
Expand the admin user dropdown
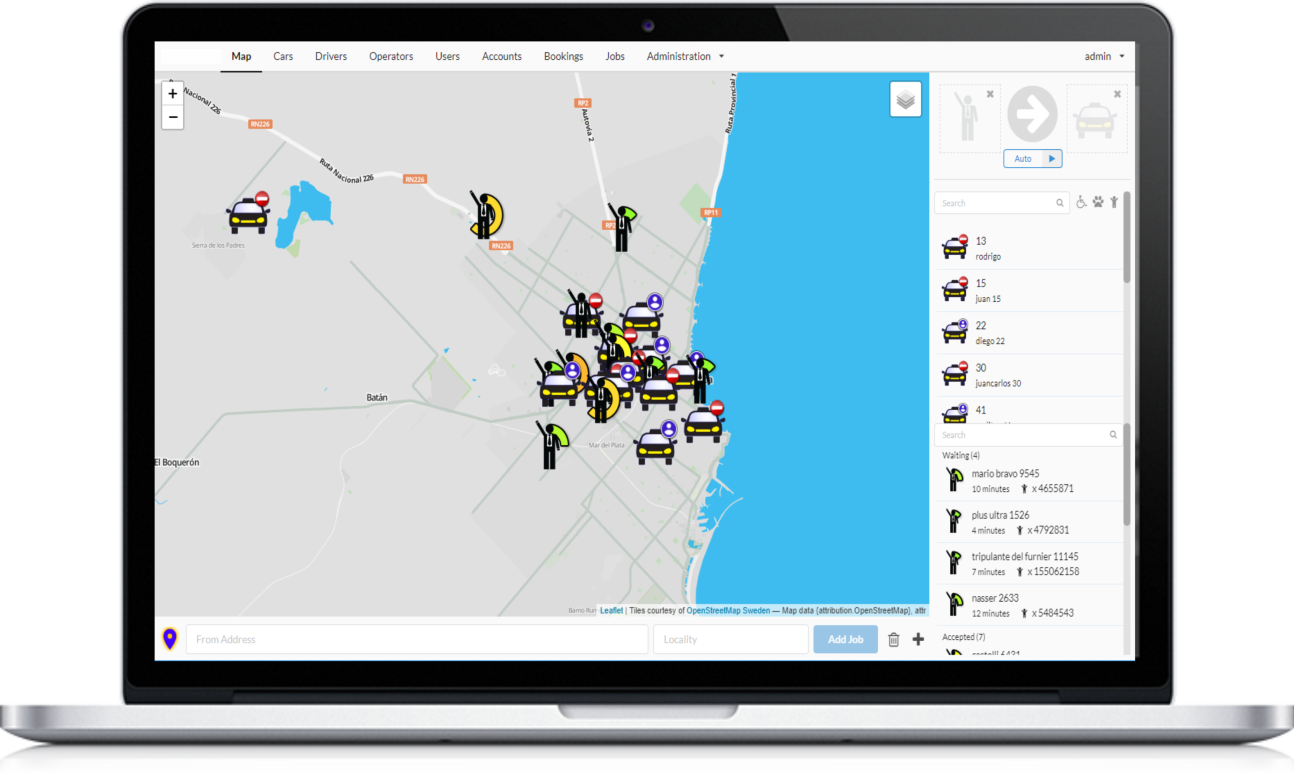pyautogui.click(x=1104, y=57)
